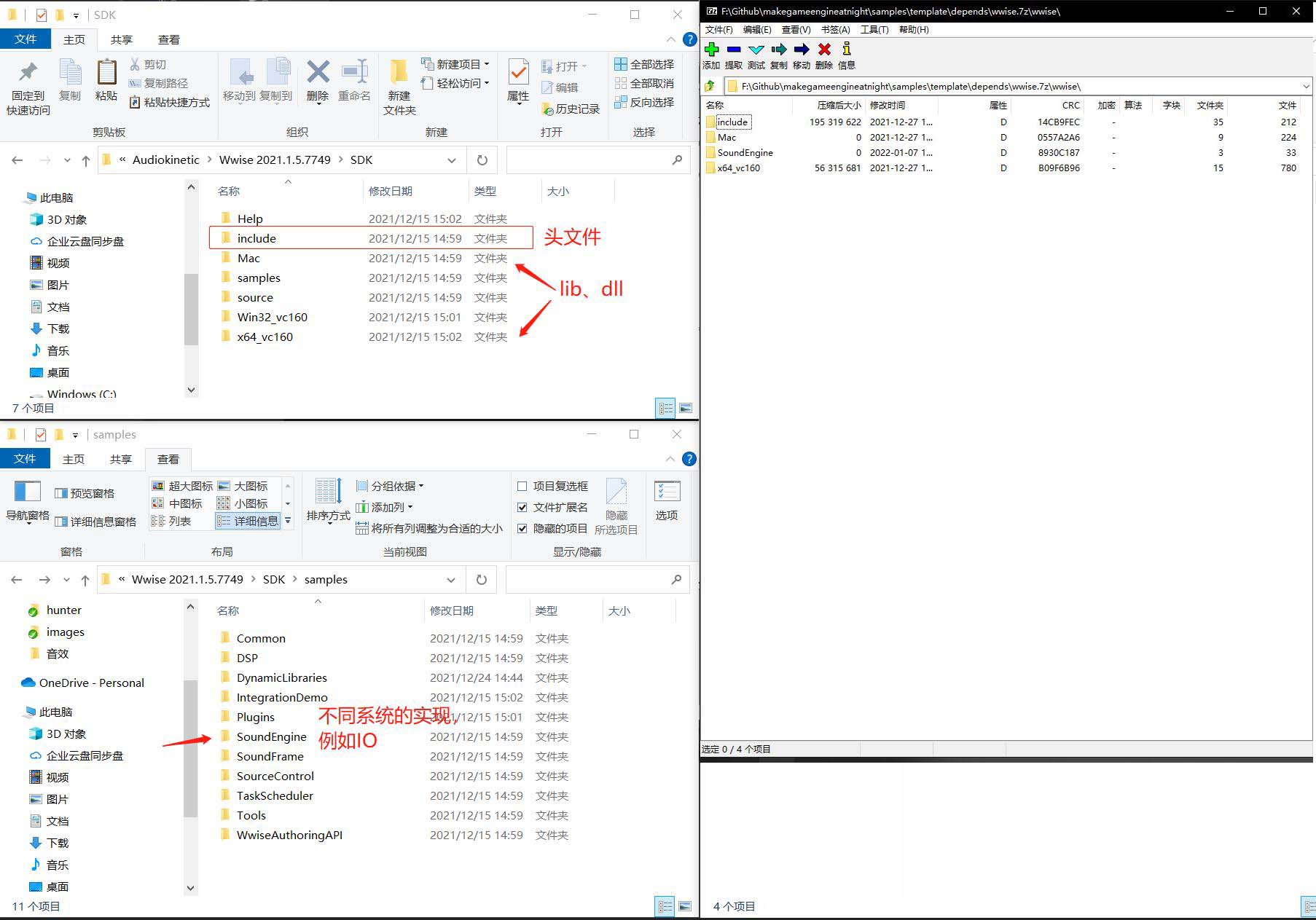Click the red Delete (删除) icon in 7-Zip
Image resolution: width=1316 pixels, height=920 pixels.
click(x=824, y=50)
